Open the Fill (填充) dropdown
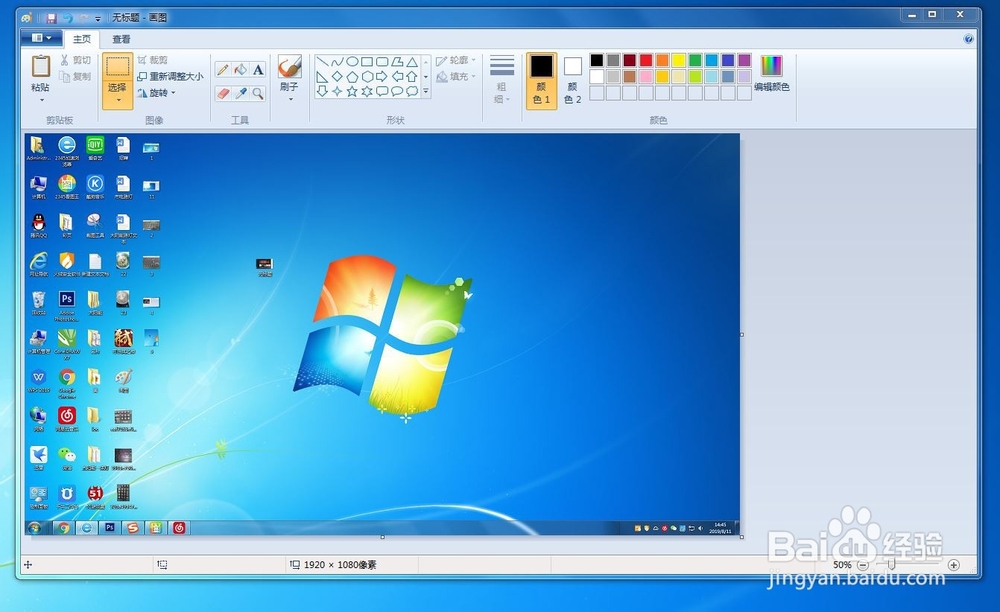 [x=456, y=76]
